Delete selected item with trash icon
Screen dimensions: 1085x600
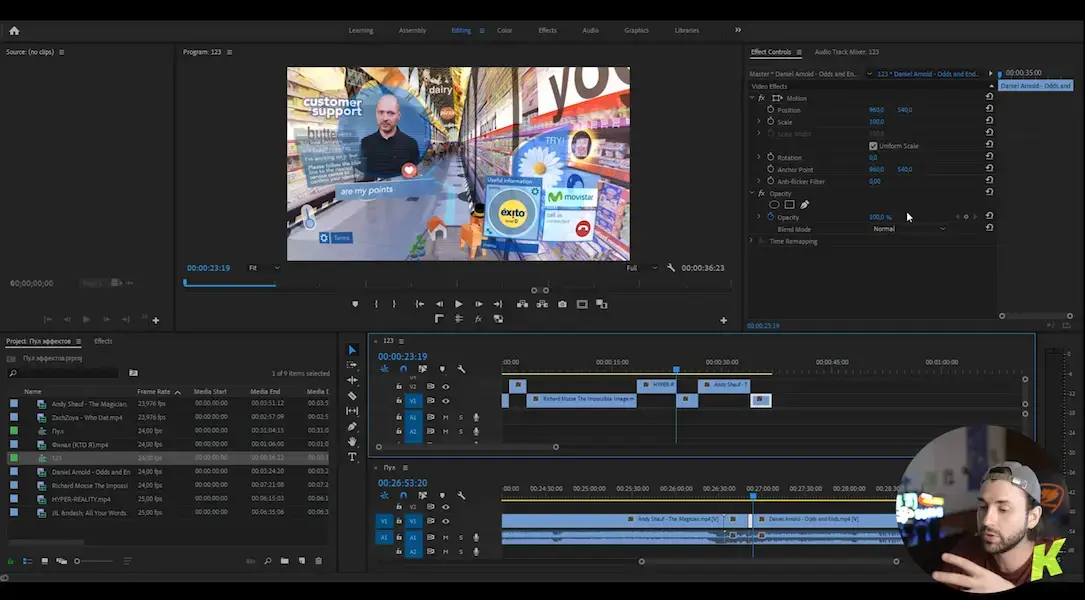[318, 561]
